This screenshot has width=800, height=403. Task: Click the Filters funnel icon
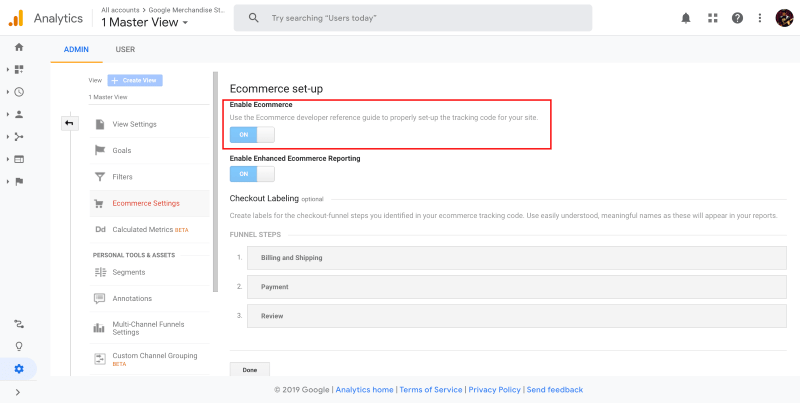pyautogui.click(x=100, y=177)
